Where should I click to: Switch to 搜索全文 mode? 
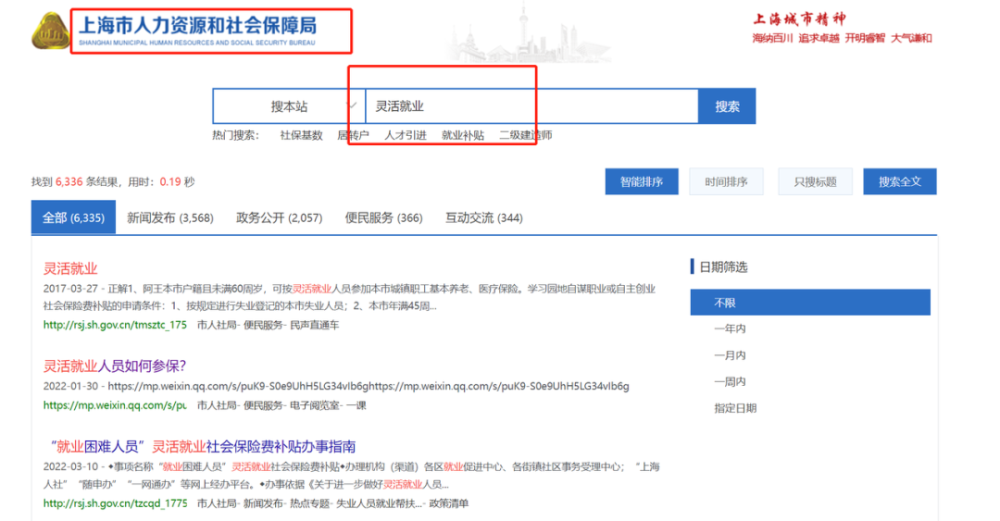[900, 182]
